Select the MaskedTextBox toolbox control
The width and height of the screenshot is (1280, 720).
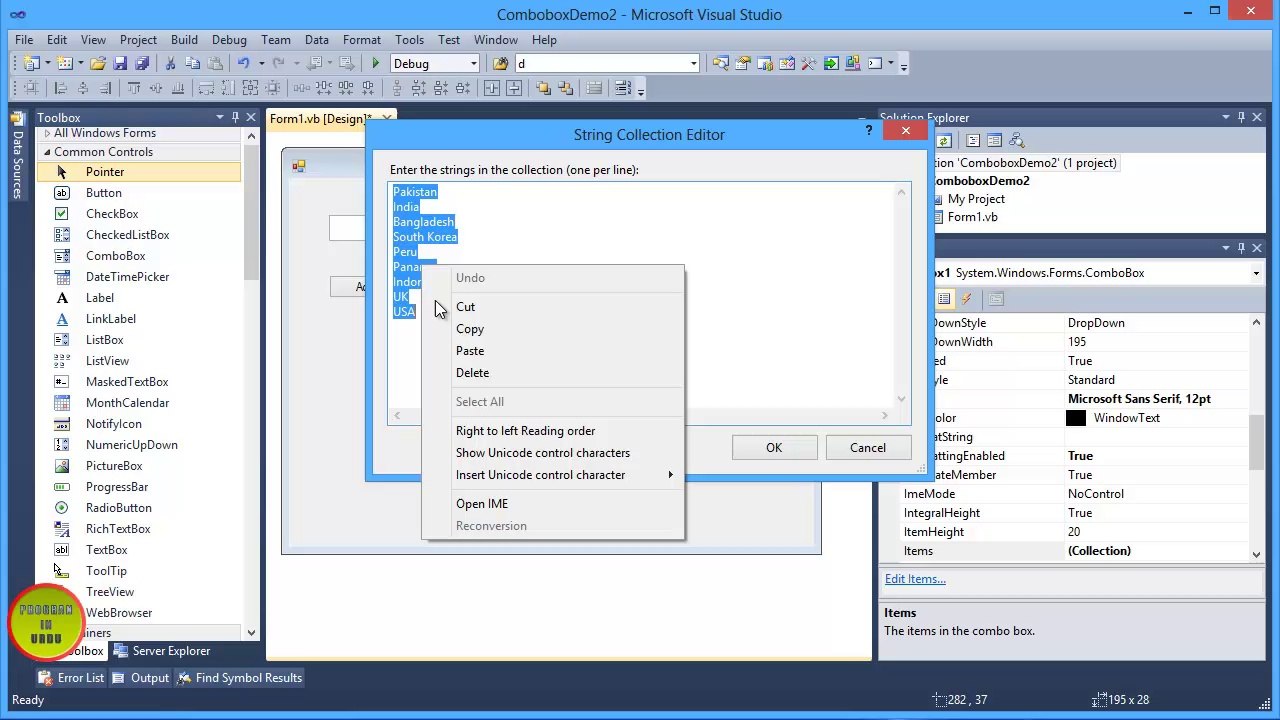[127, 382]
